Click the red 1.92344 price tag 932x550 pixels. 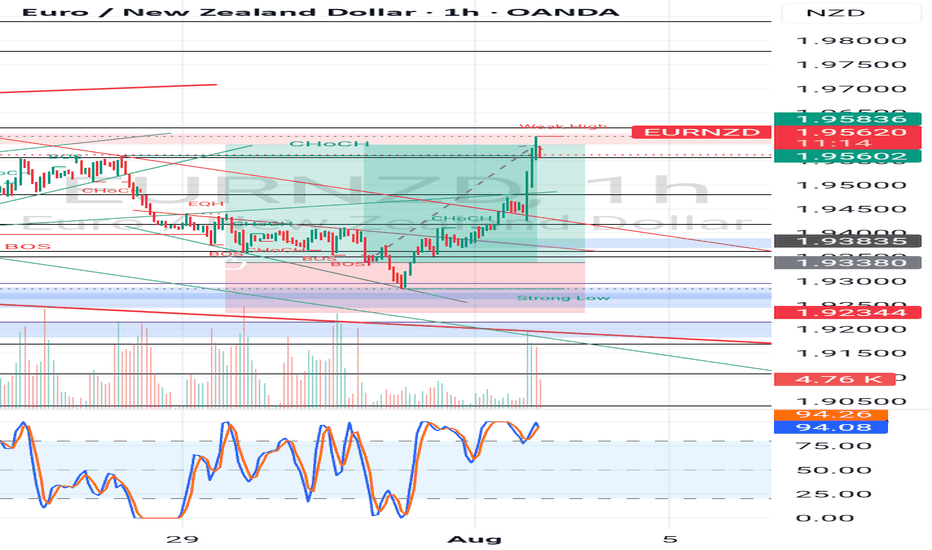[x=848, y=313]
